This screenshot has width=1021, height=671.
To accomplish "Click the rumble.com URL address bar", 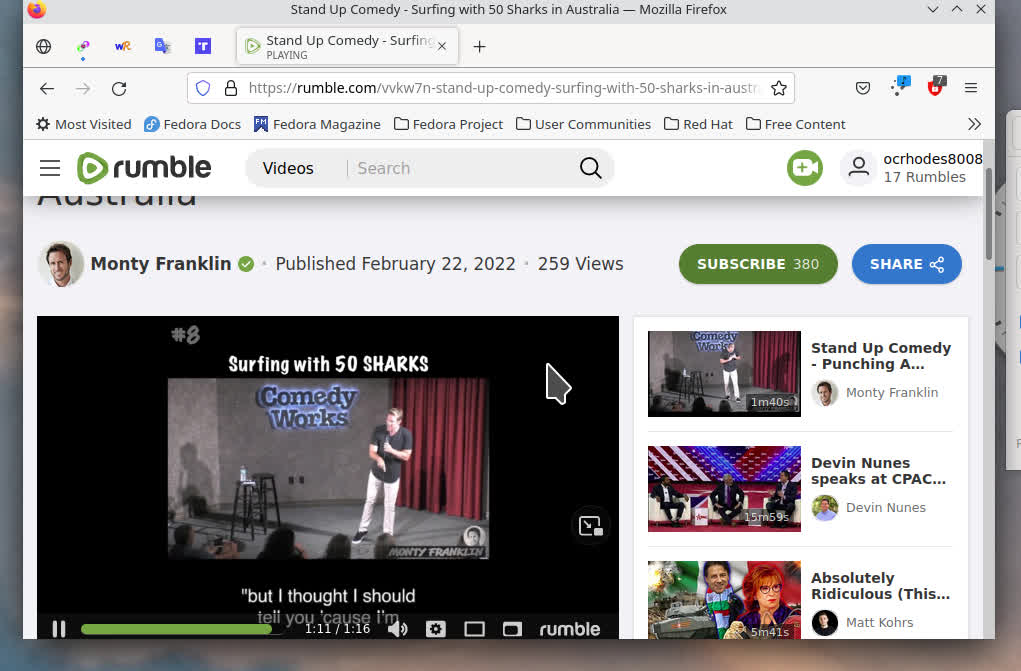I will click(503, 88).
